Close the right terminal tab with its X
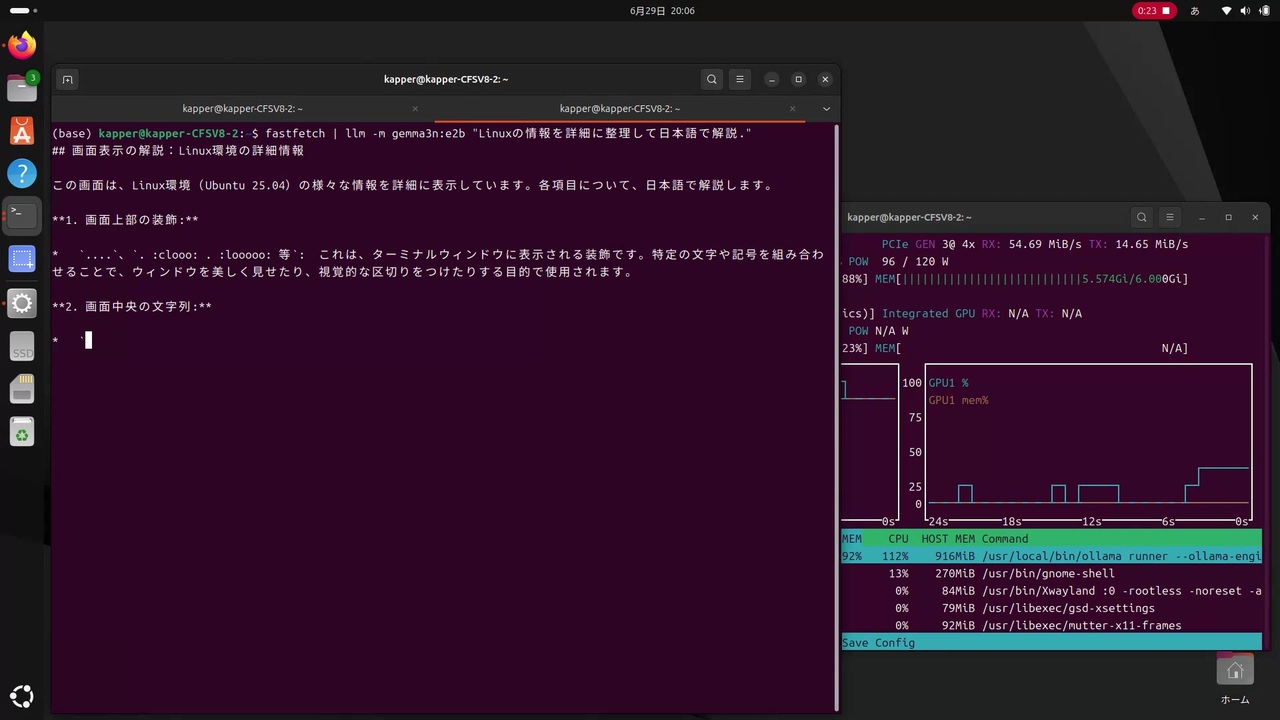 (x=792, y=108)
